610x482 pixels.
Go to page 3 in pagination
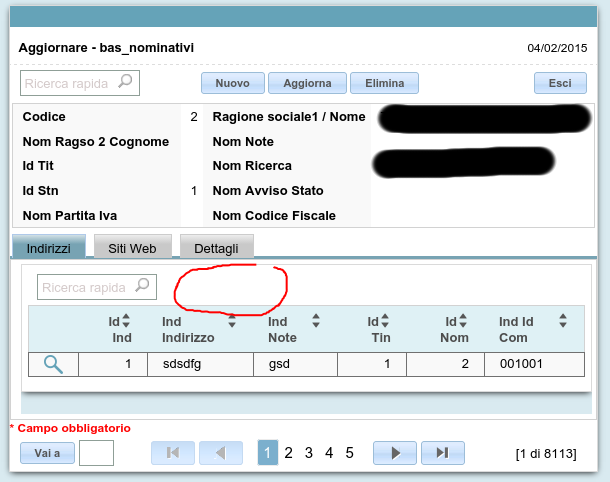point(309,453)
